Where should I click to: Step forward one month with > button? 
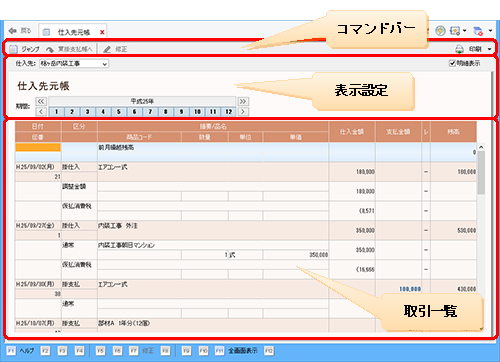pos(243,111)
